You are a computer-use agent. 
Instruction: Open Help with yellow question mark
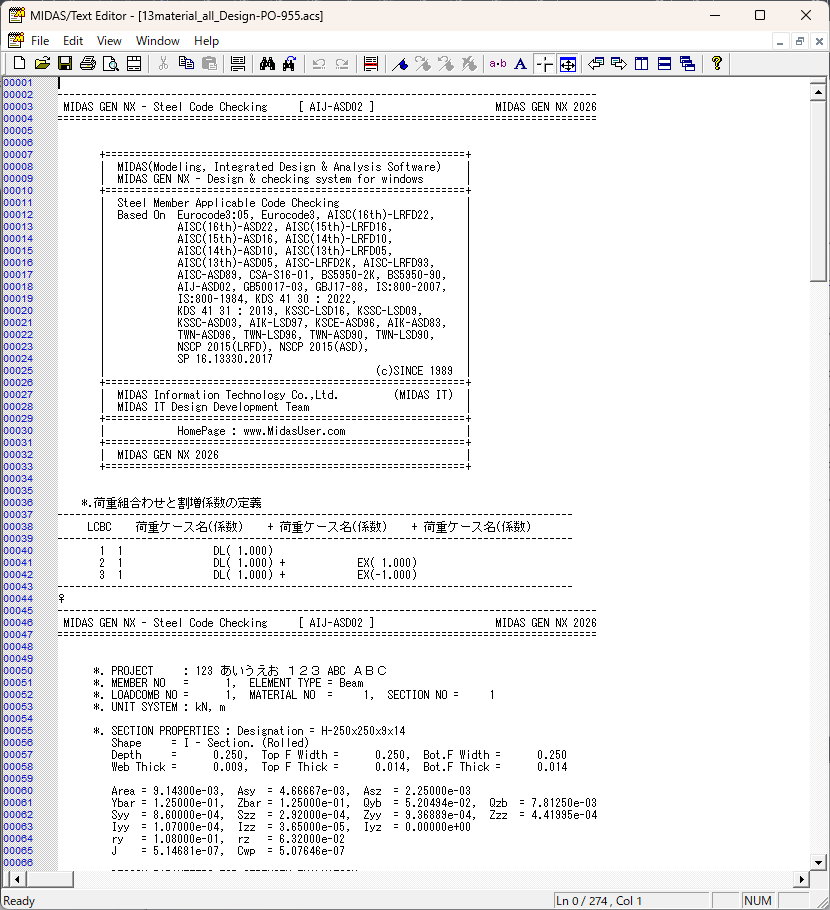pos(717,63)
